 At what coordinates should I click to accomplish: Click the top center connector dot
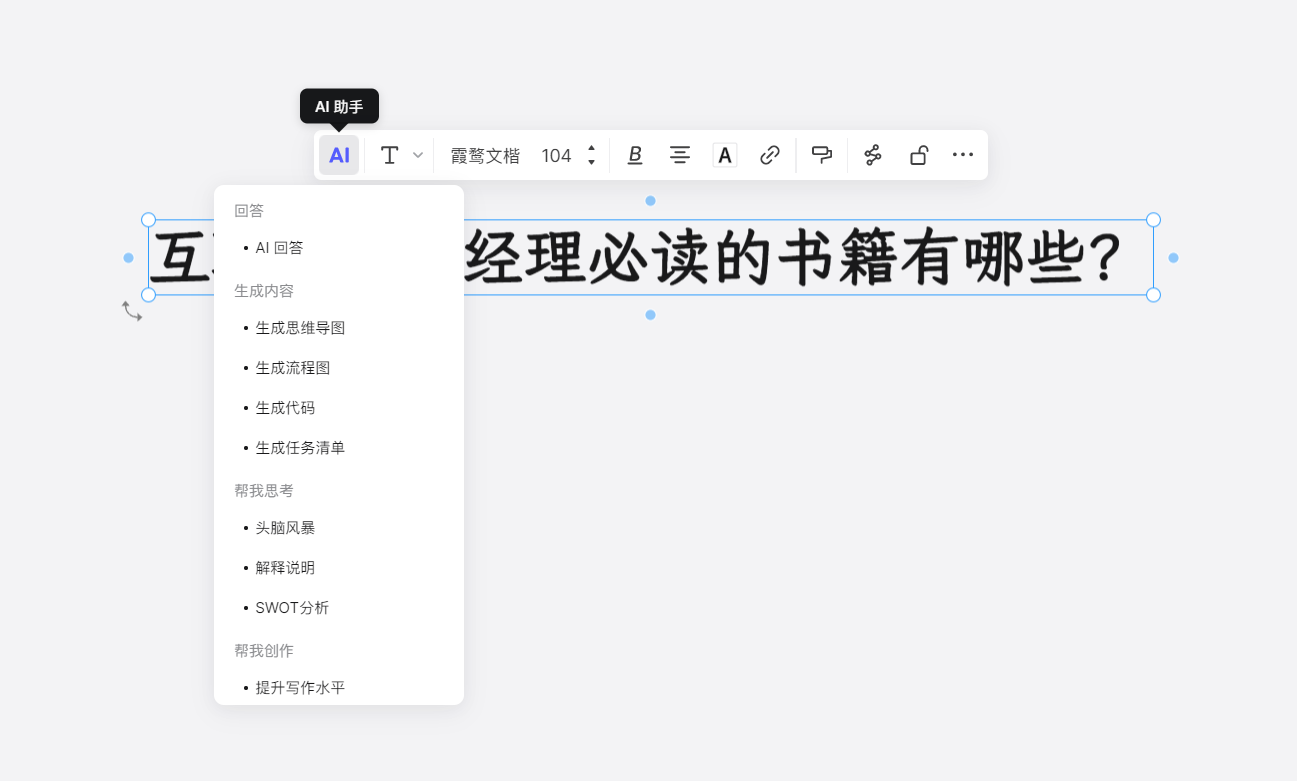click(x=650, y=201)
